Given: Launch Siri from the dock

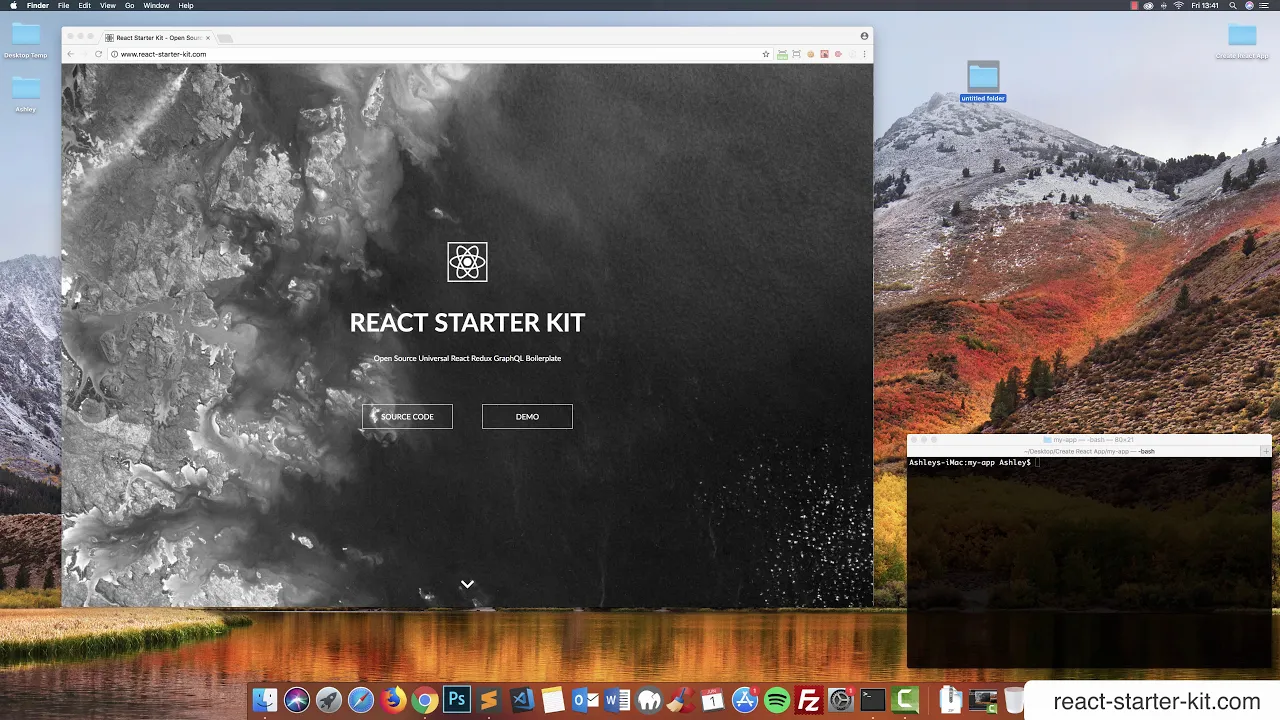Looking at the screenshot, I should click(x=297, y=700).
